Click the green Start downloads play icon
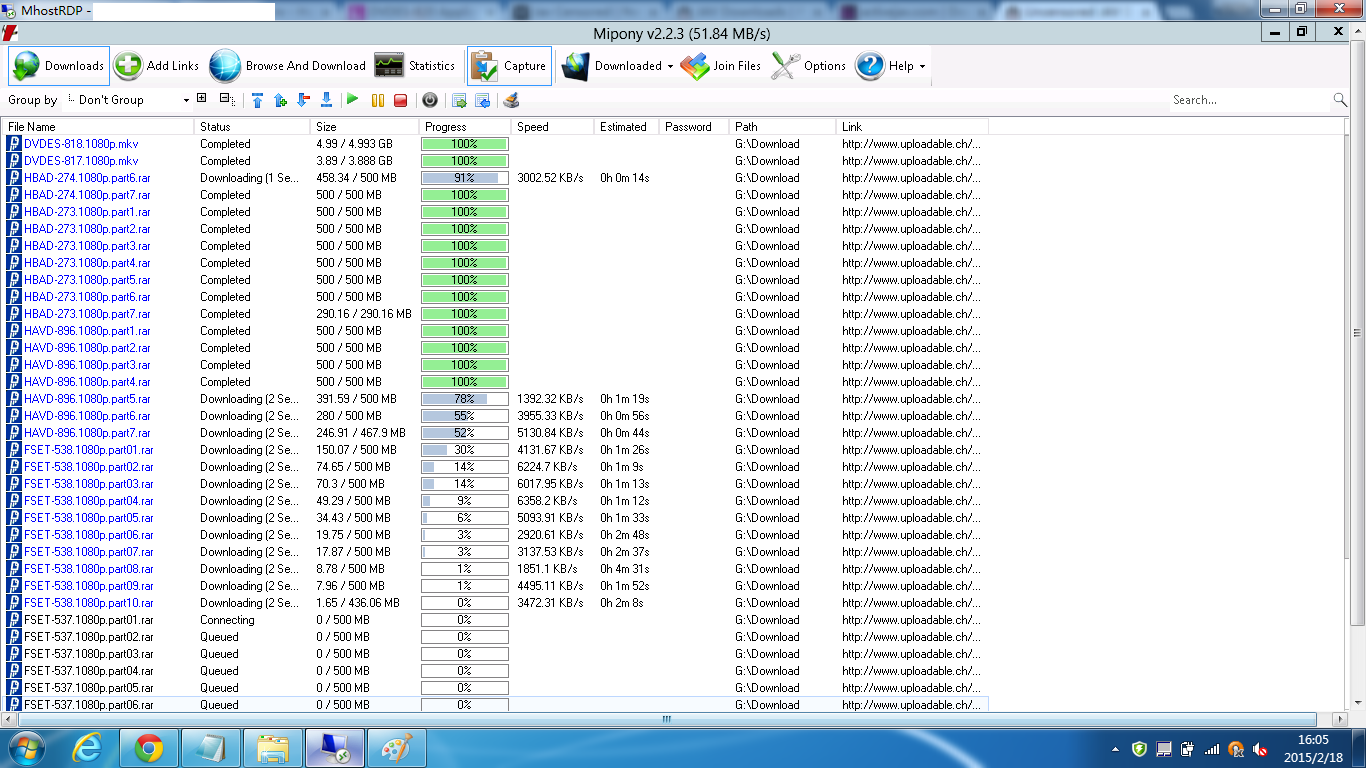1366x768 pixels. click(x=352, y=100)
